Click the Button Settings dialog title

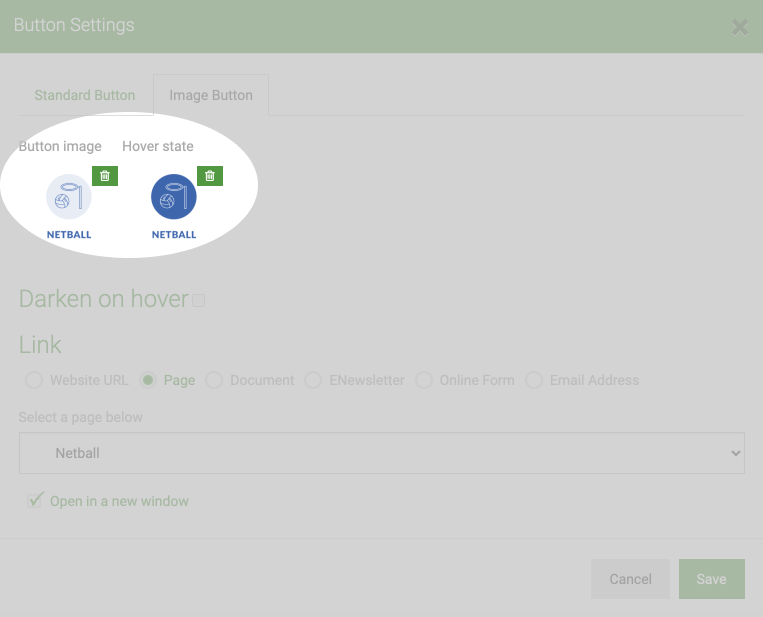click(x=74, y=25)
